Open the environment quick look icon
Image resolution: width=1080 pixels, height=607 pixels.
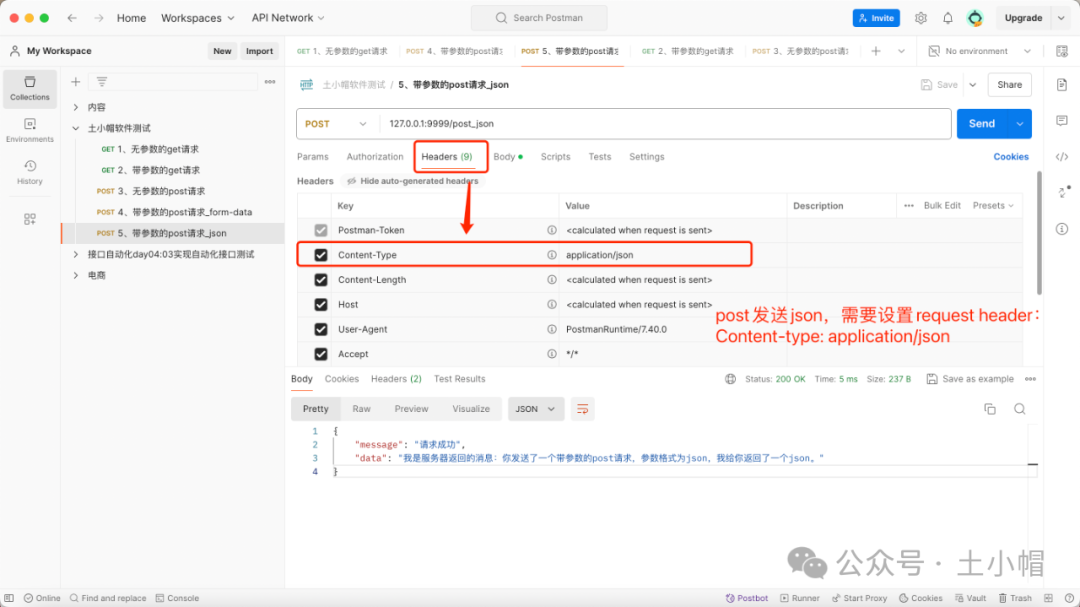[x=1062, y=51]
